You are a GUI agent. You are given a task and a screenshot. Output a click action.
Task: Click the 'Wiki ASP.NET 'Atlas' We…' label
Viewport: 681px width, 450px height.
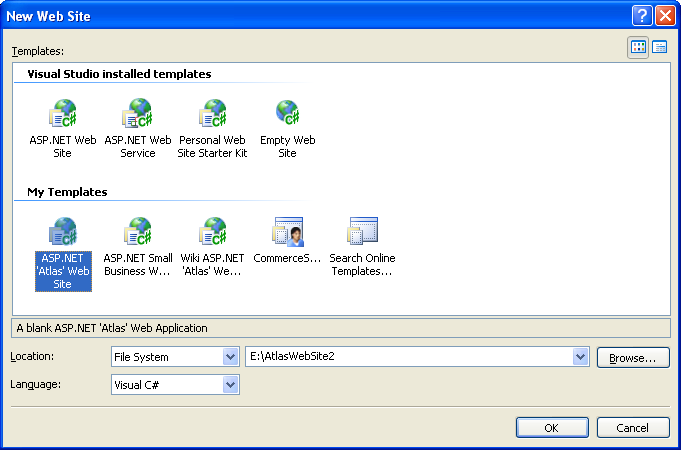coord(212,265)
